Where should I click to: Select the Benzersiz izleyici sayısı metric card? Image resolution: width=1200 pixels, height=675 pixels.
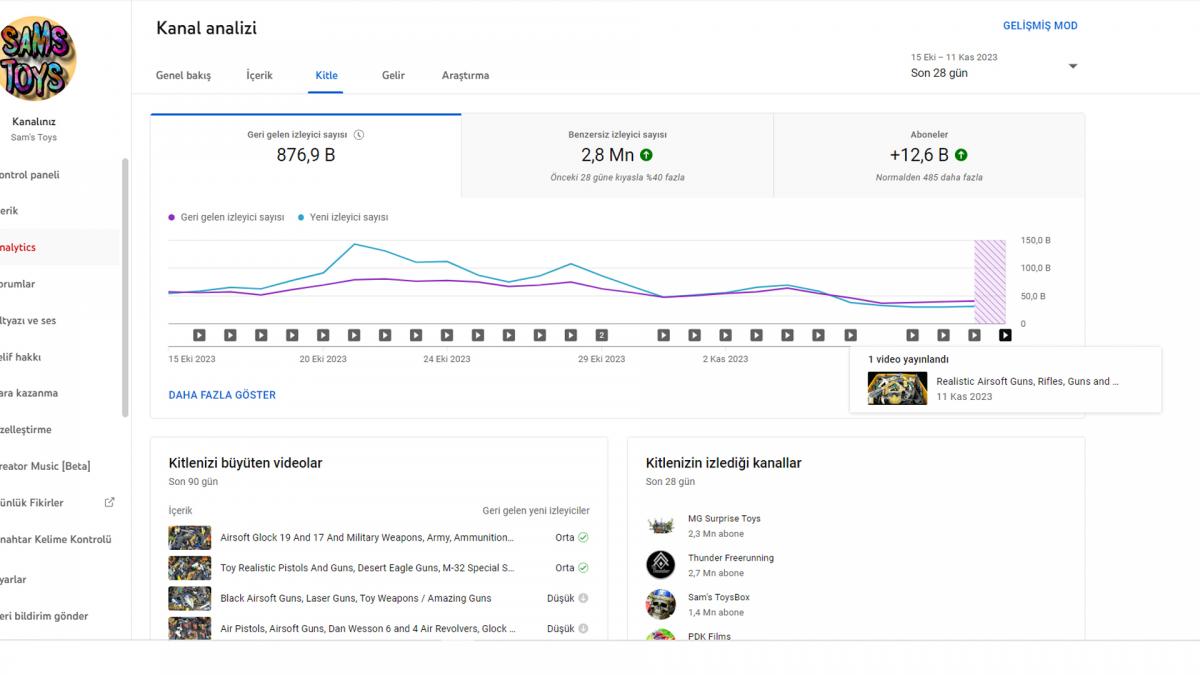click(617, 155)
